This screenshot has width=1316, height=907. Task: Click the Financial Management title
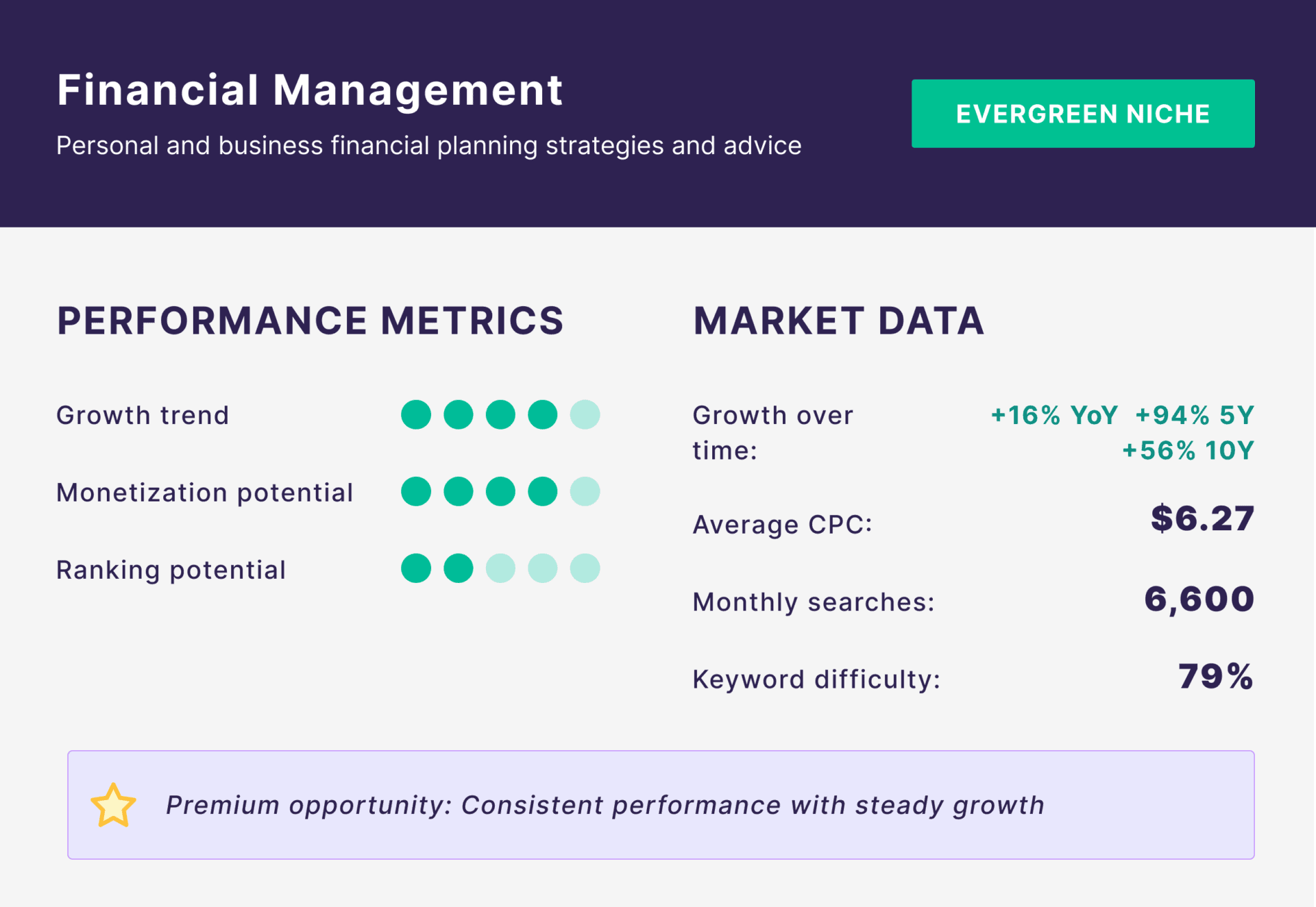[310, 90]
